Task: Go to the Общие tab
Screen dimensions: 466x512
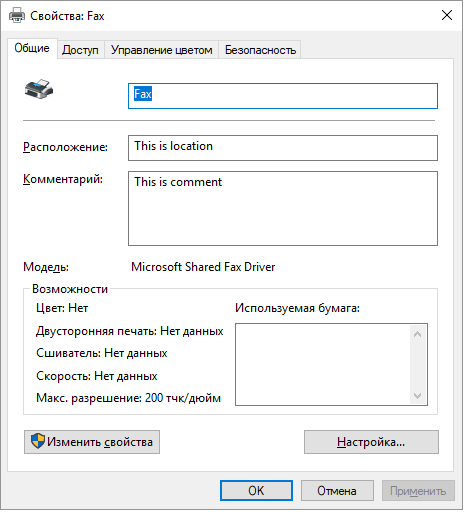Action: tap(32, 49)
